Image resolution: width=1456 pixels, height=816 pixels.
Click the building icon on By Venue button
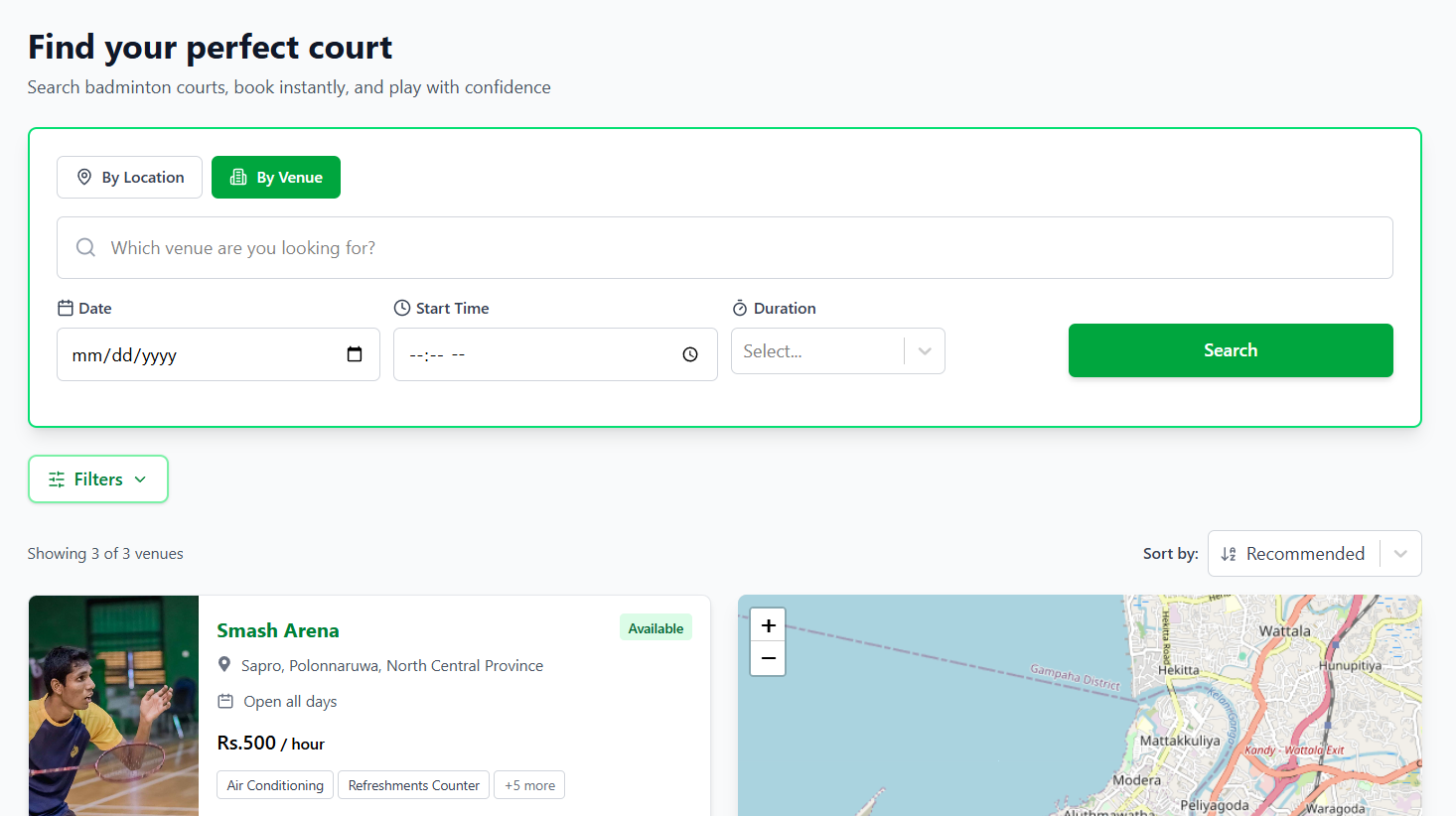coord(237,177)
